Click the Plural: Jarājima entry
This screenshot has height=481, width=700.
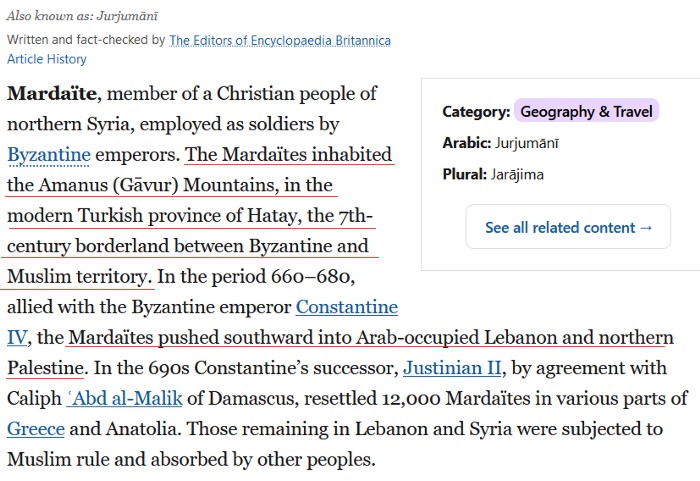click(496, 174)
